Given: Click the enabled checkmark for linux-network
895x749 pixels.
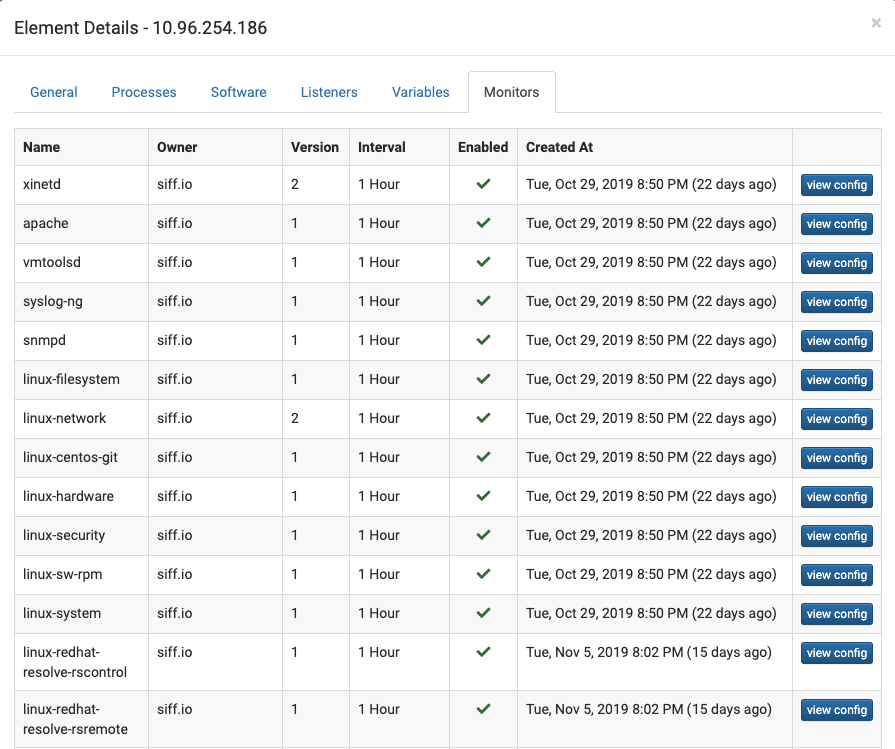Looking at the screenshot, I should pos(483,418).
